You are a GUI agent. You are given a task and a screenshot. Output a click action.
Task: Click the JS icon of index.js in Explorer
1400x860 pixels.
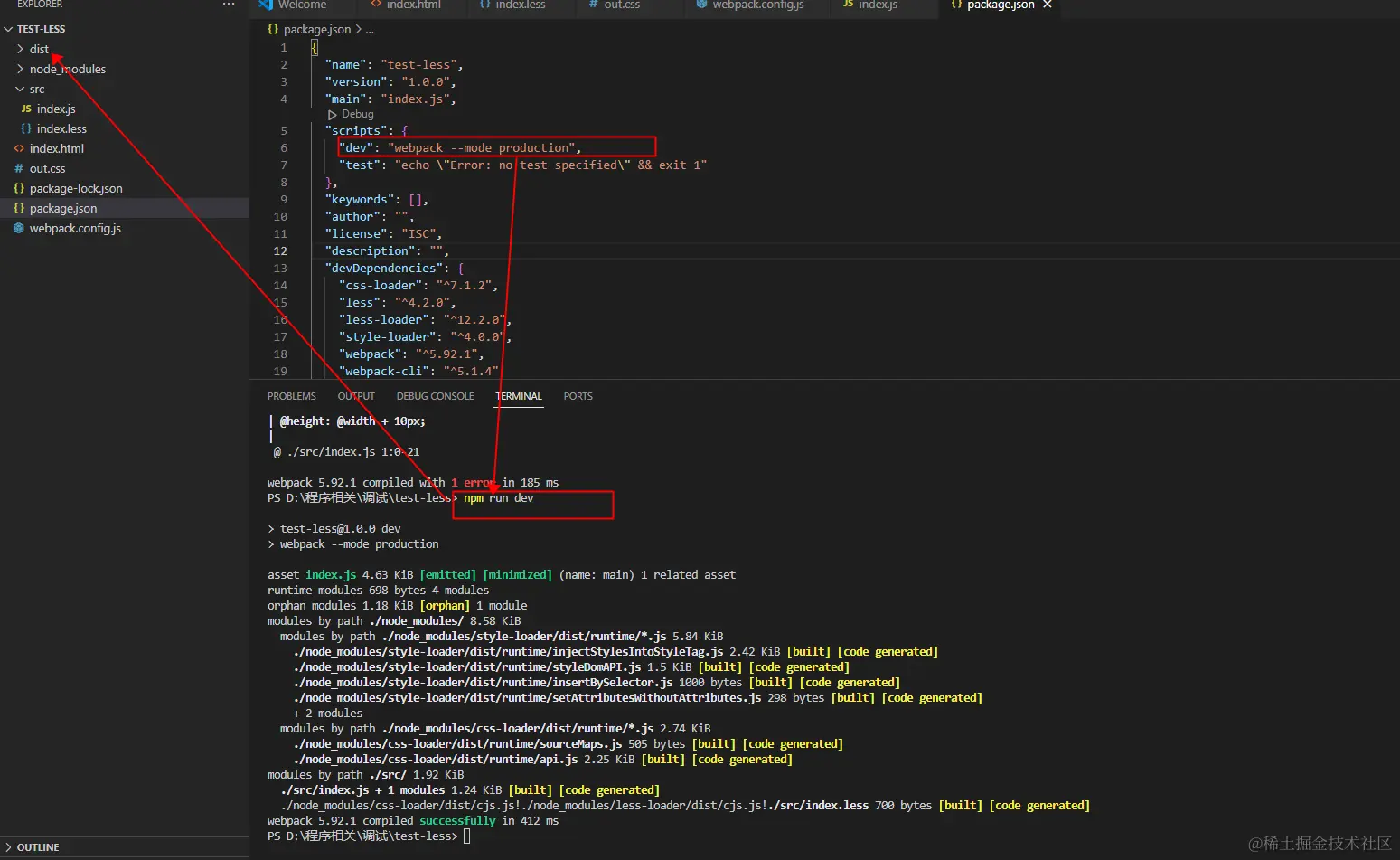point(26,109)
